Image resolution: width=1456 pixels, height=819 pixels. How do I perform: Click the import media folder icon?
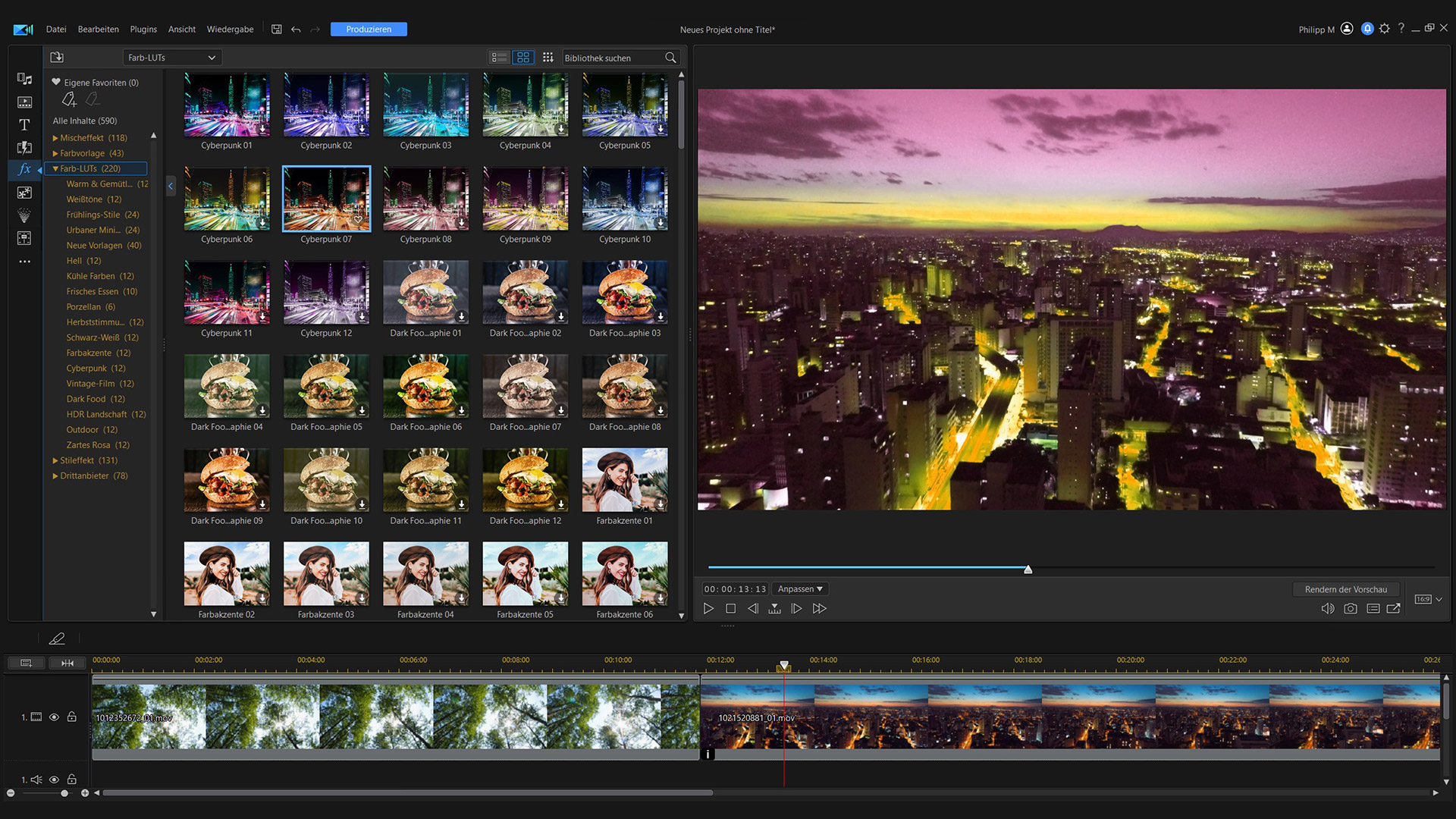click(57, 58)
